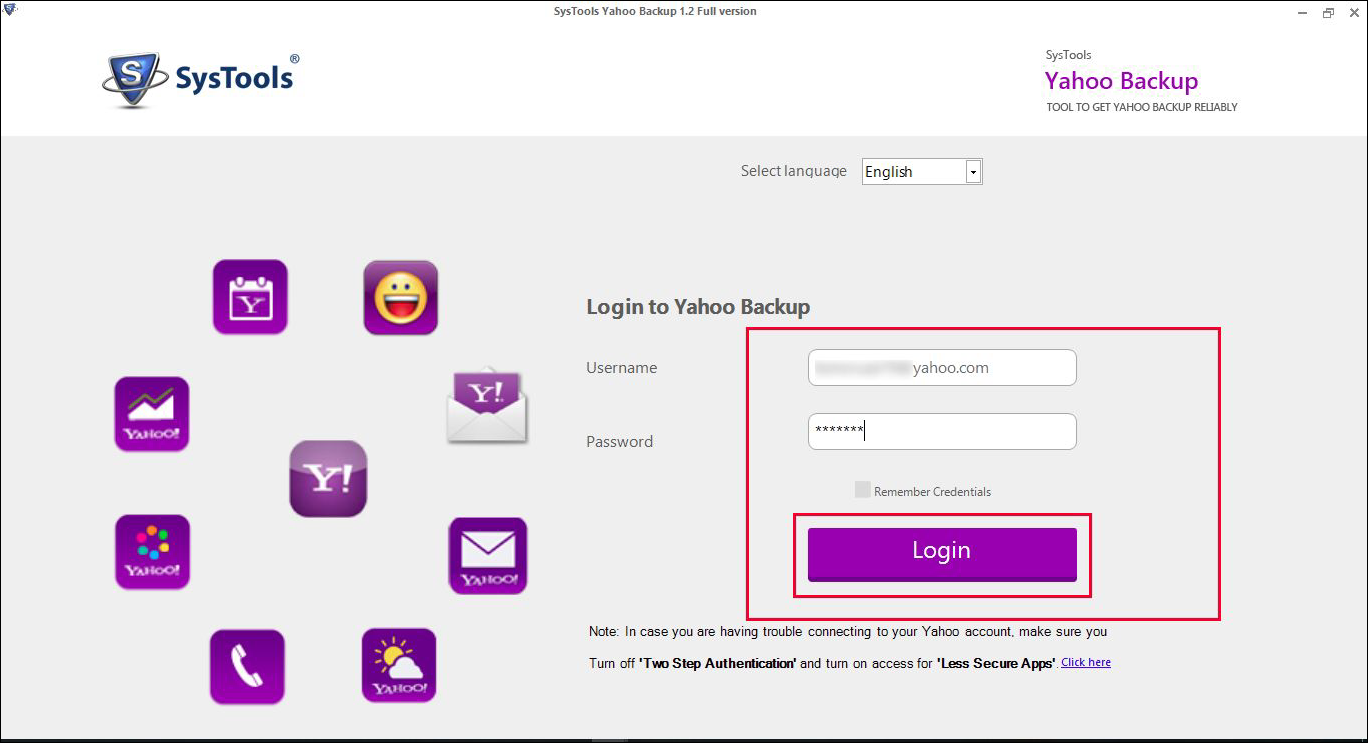Open the 'Click here' link
This screenshot has height=743, width=1368.
pyautogui.click(x=1086, y=662)
